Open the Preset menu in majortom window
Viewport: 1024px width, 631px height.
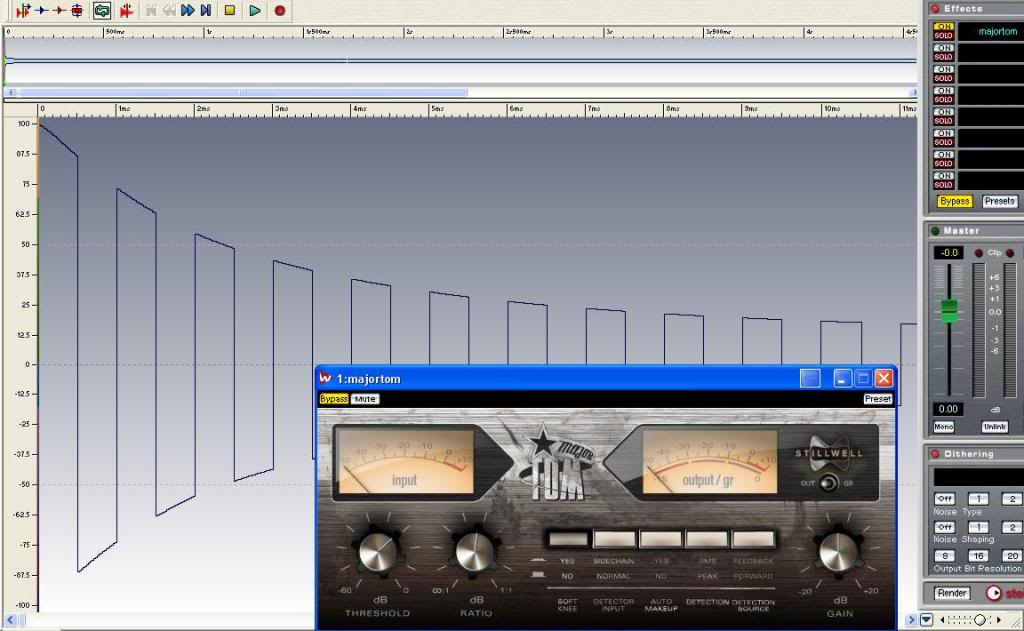click(x=878, y=399)
